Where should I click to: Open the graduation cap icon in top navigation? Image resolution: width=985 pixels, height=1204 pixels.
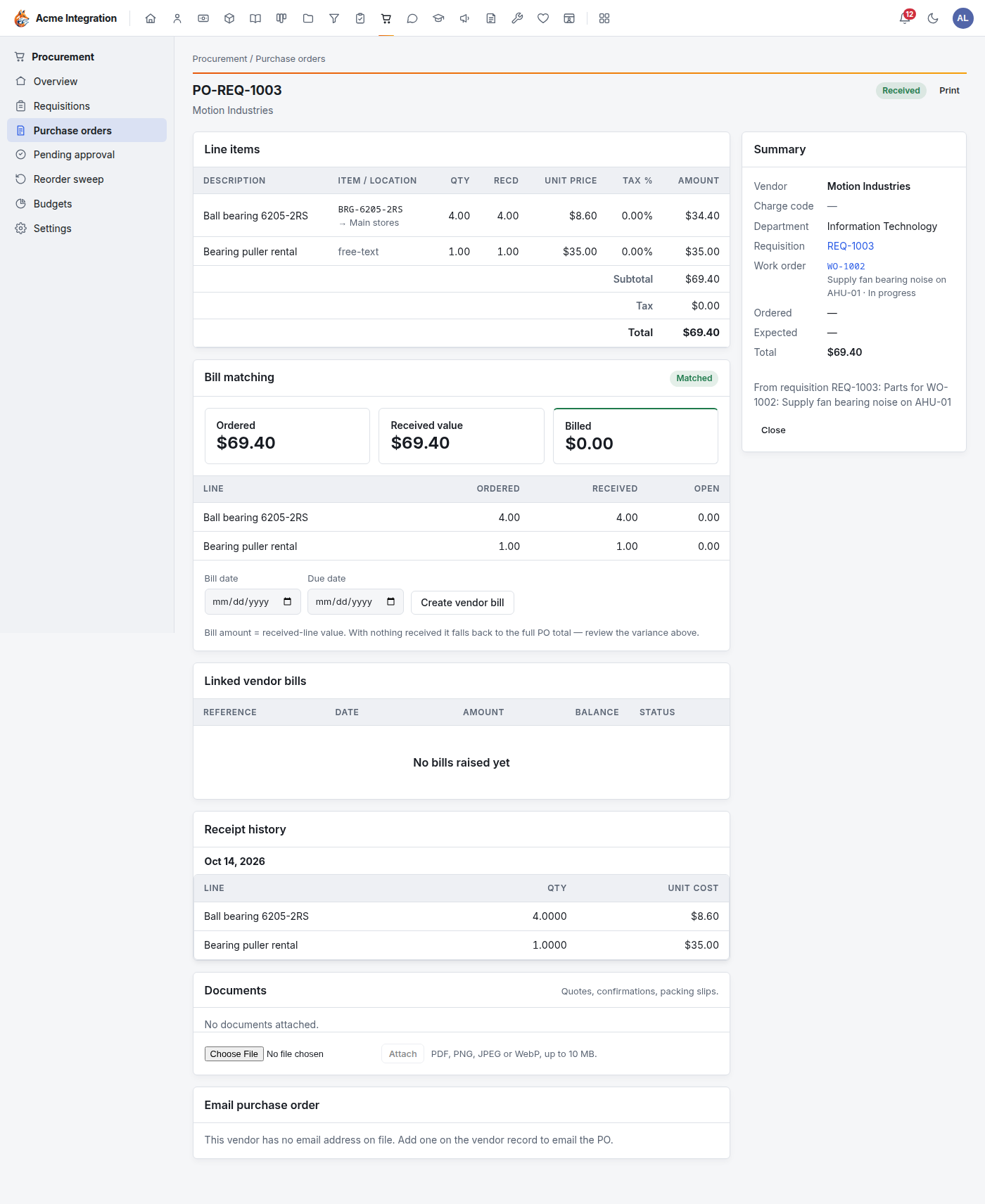pos(438,18)
